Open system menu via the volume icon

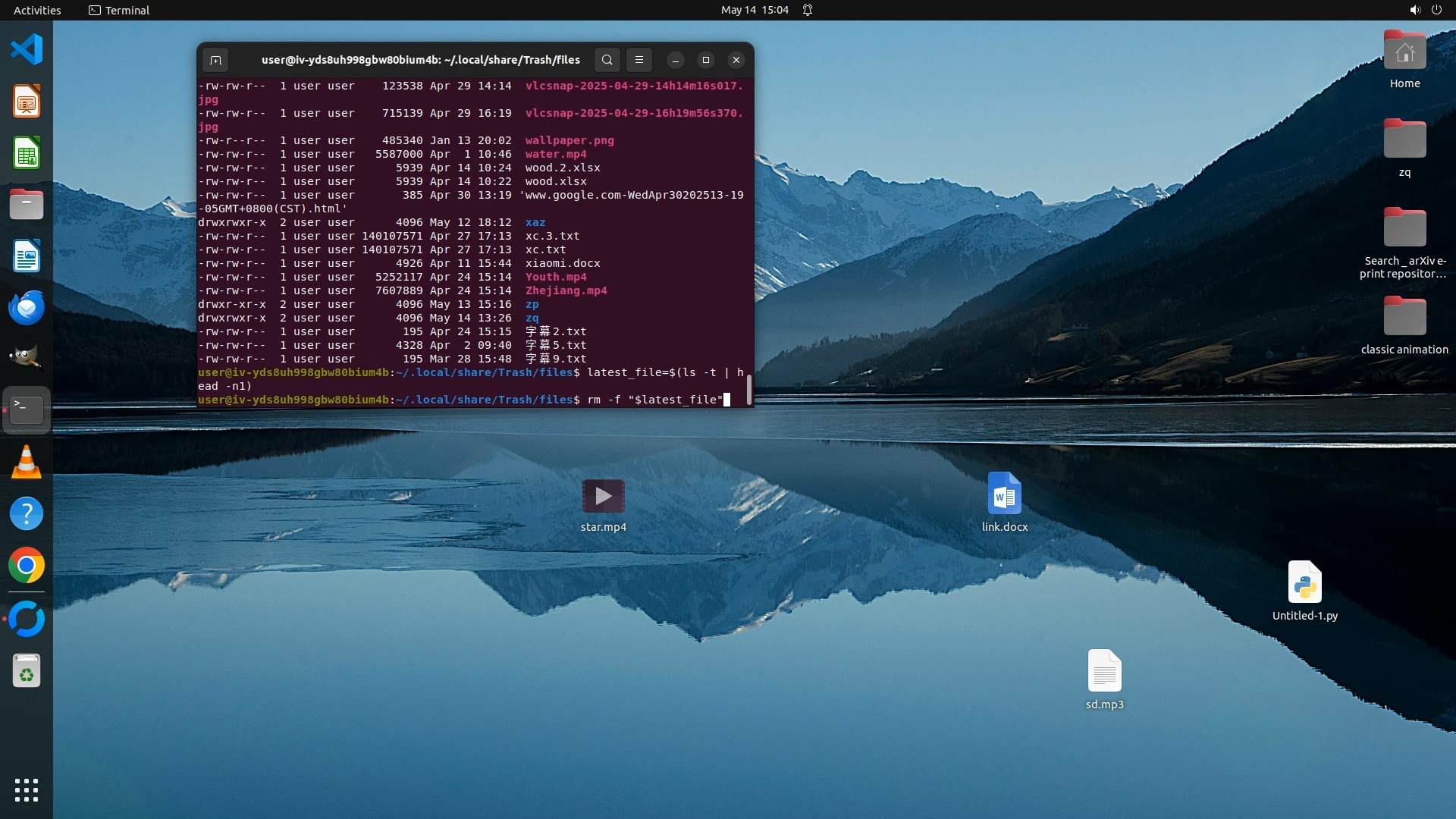tap(1414, 10)
